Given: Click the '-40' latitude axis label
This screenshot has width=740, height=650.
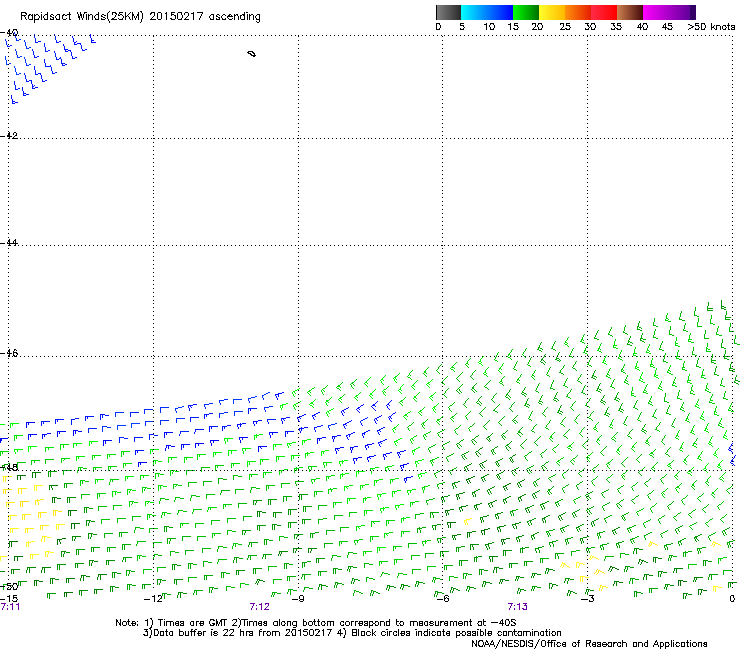Looking at the screenshot, I should (9, 33).
